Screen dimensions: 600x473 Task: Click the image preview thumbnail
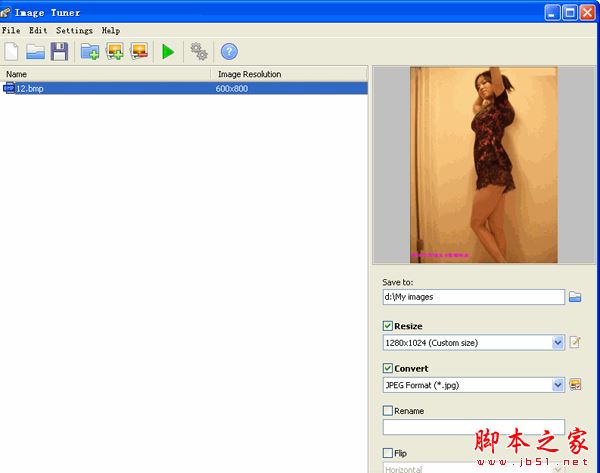[484, 165]
